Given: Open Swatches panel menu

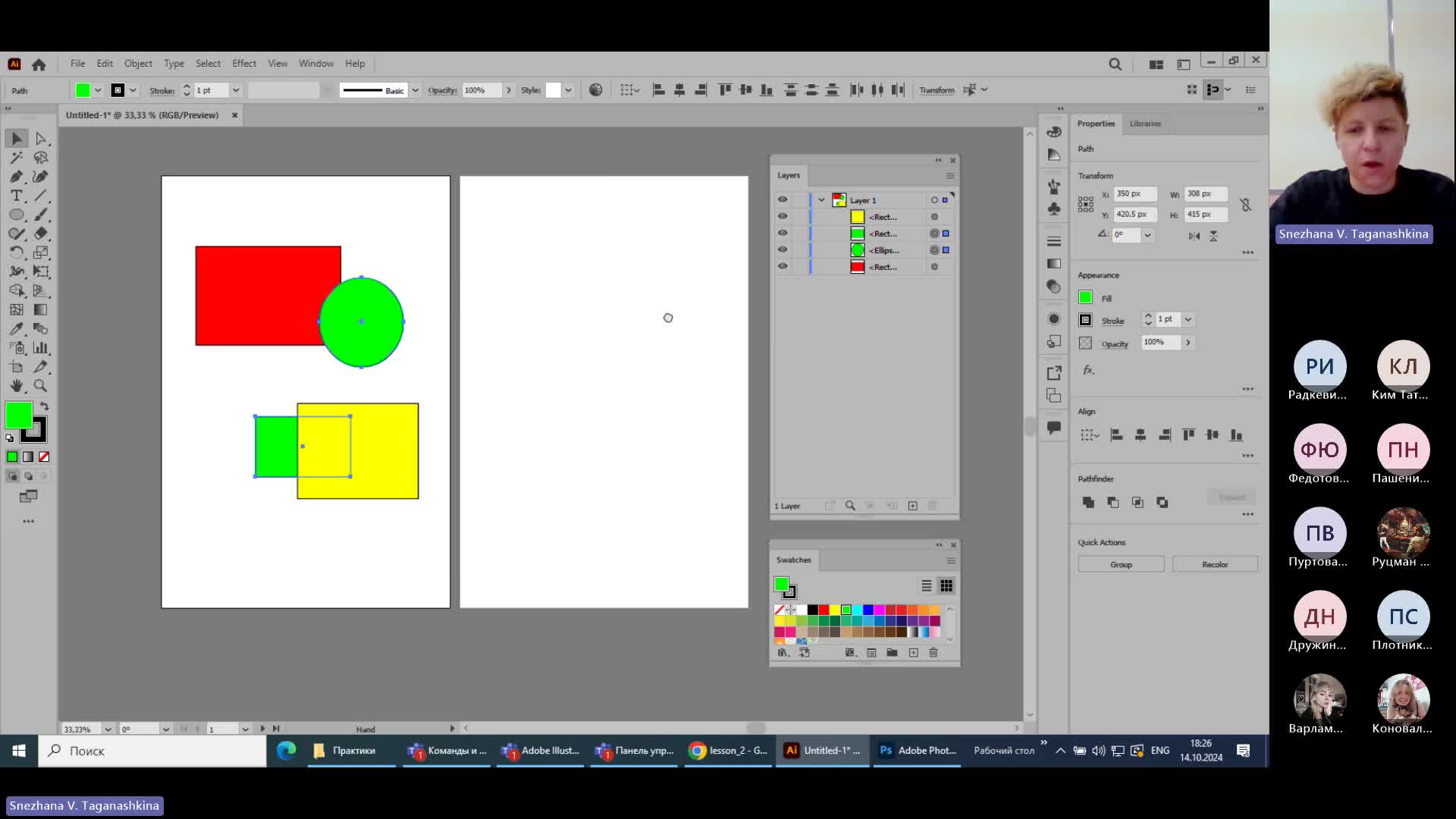Looking at the screenshot, I should tap(950, 560).
